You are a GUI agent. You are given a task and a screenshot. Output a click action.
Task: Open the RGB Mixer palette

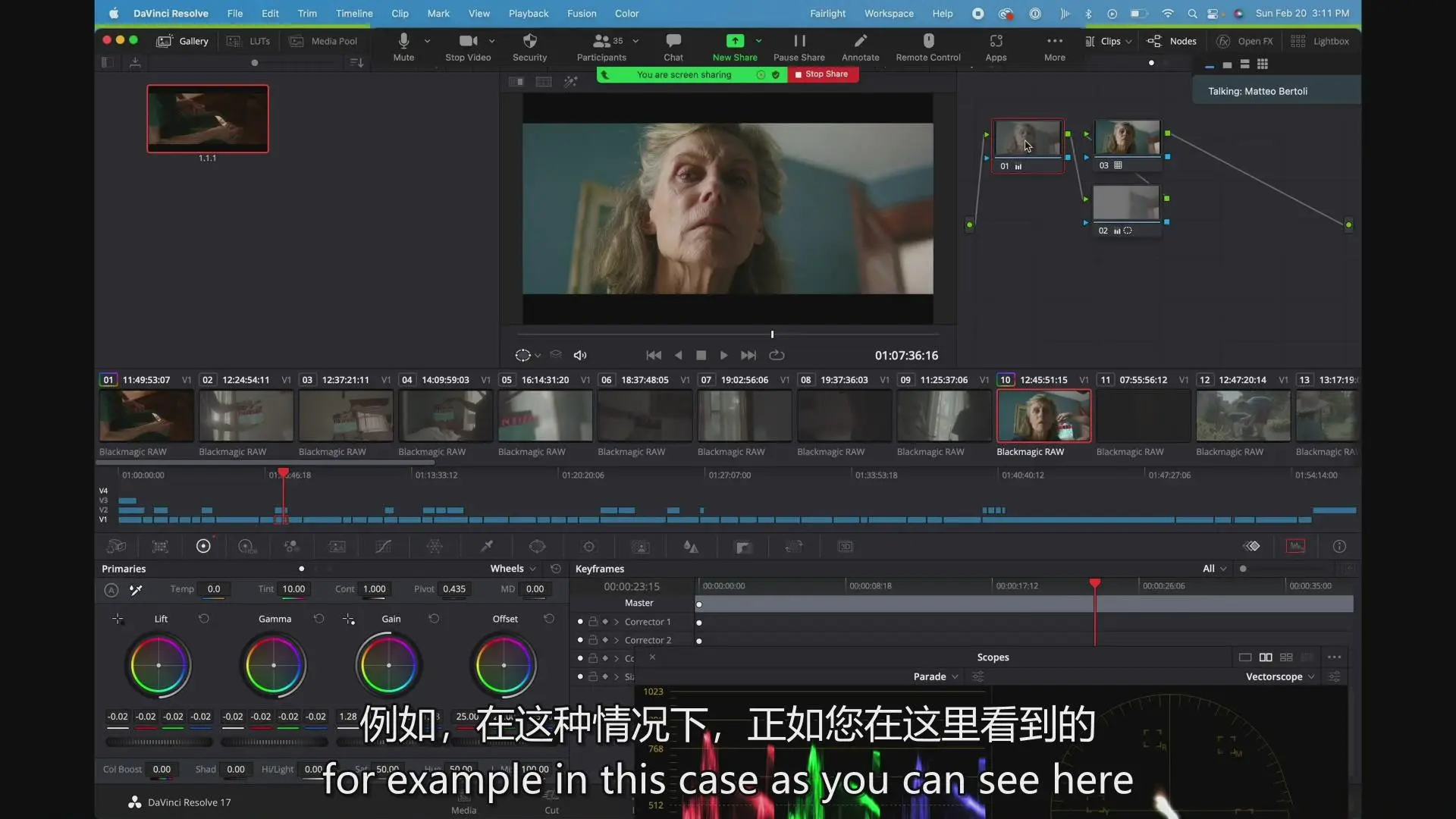pyautogui.click(x=291, y=546)
